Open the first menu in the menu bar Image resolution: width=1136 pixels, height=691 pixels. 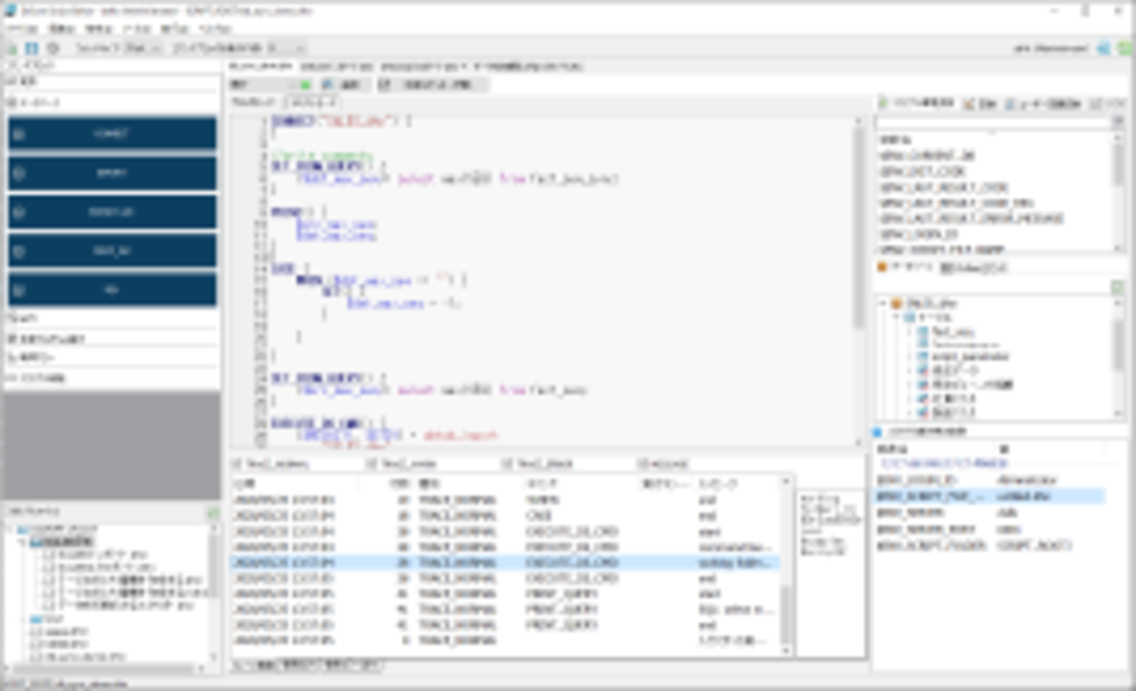[x=20, y=29]
